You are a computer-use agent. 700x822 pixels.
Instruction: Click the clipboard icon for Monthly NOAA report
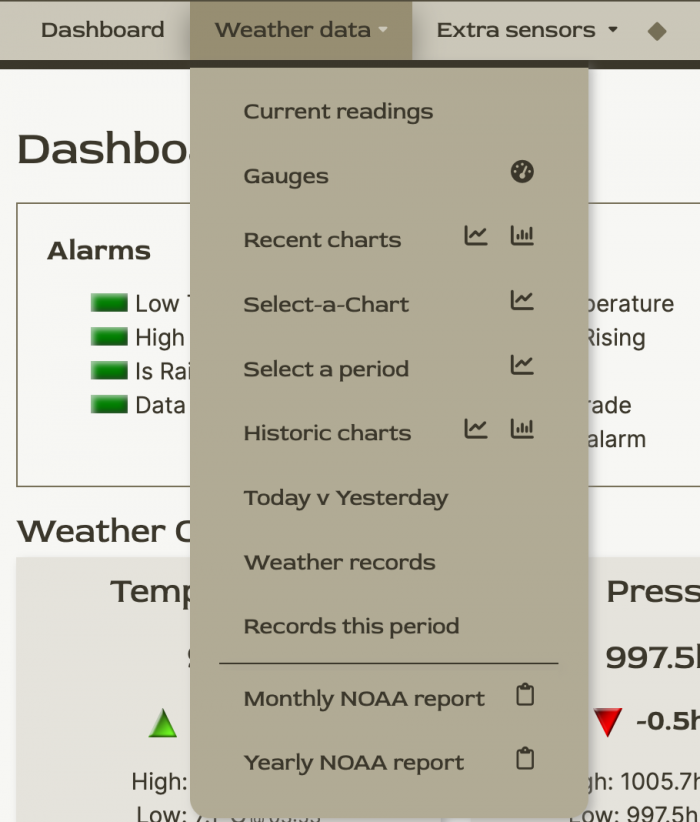524,696
